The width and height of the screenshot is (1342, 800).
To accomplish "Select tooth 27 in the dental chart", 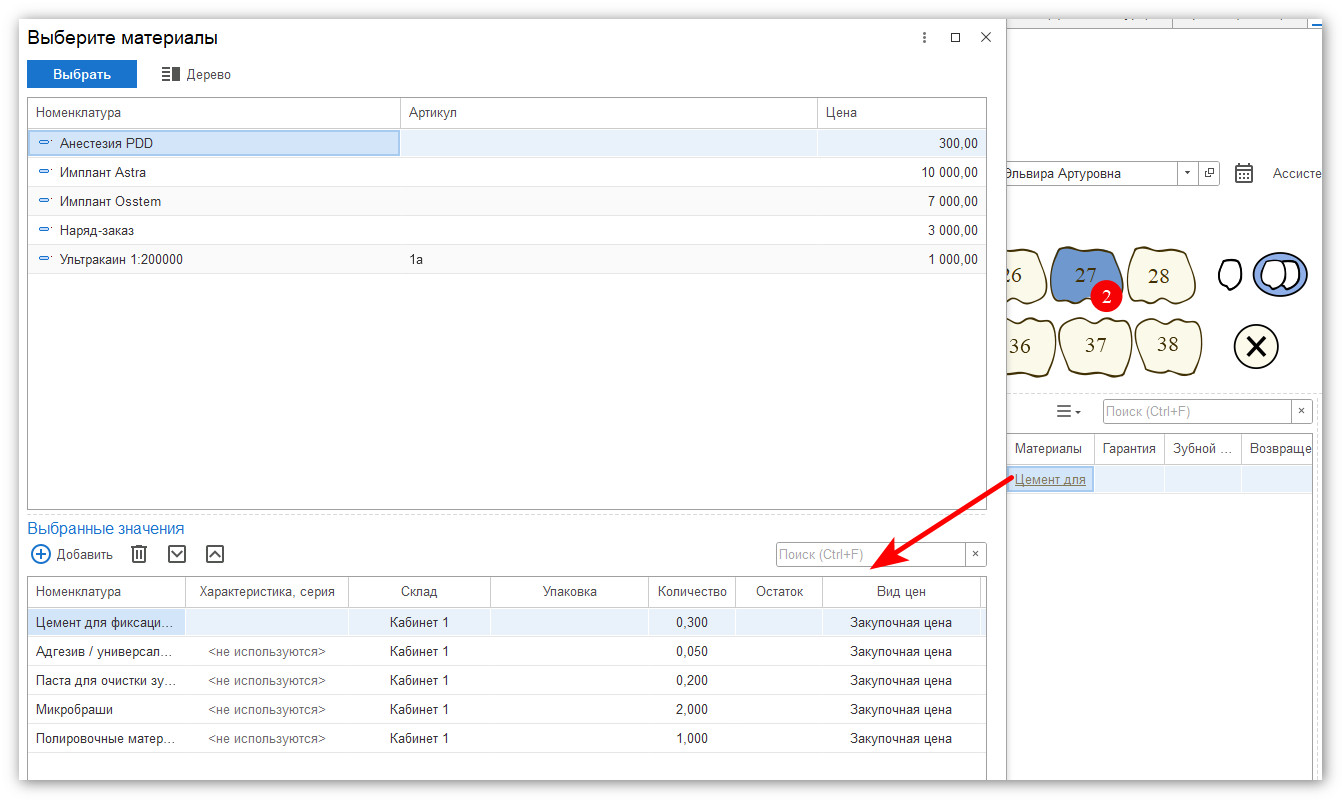I will [1086, 275].
